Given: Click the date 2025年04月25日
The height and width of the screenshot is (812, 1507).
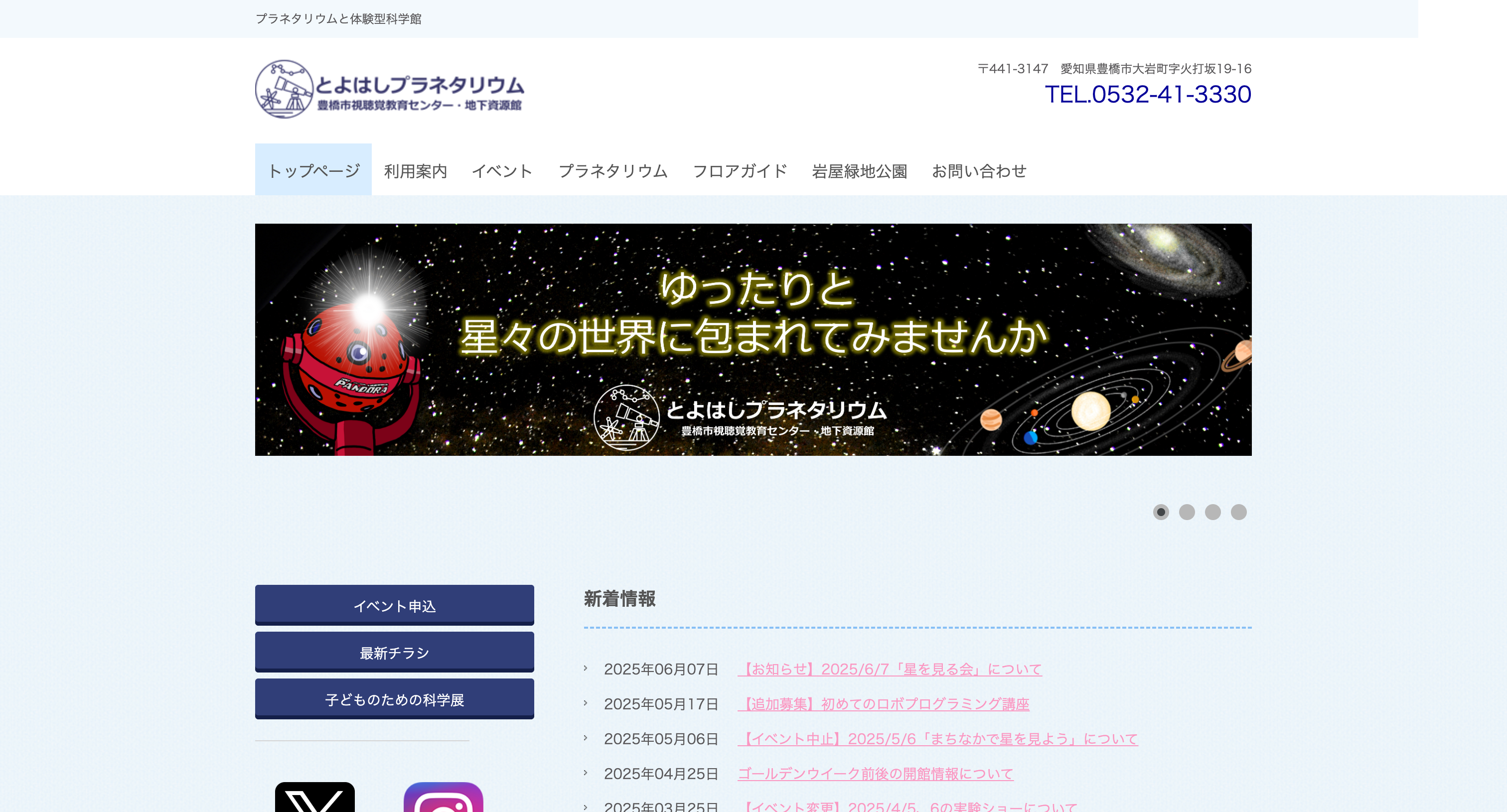Looking at the screenshot, I should click(x=661, y=774).
